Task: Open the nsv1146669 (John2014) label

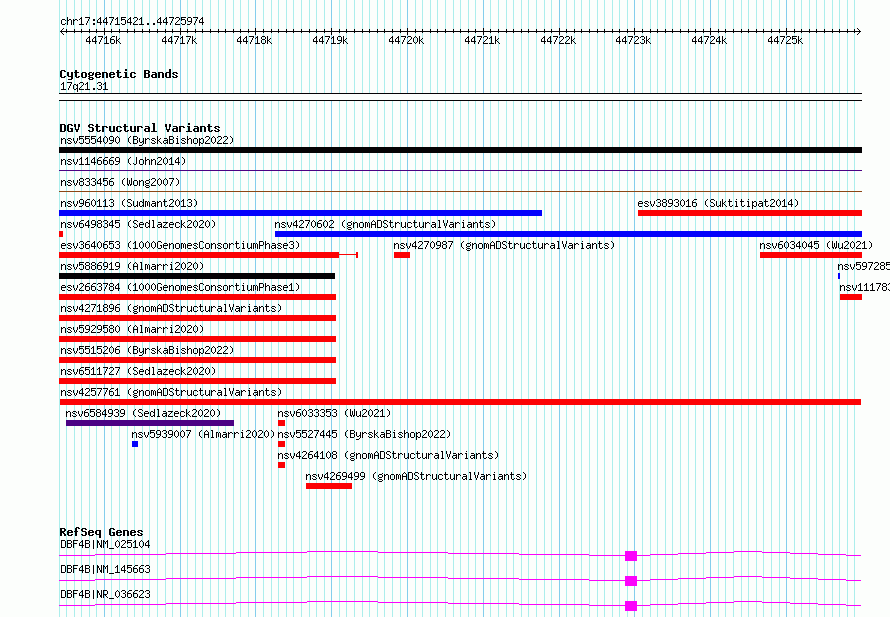Action: [x=123, y=161]
